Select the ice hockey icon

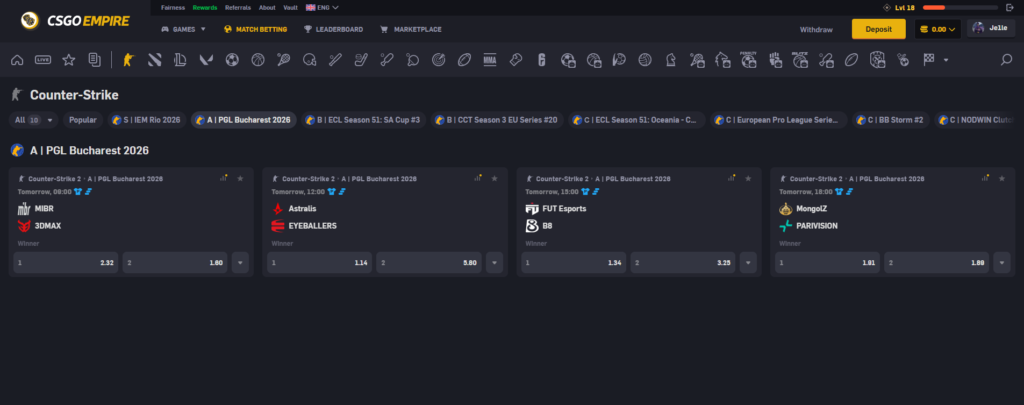(361, 60)
